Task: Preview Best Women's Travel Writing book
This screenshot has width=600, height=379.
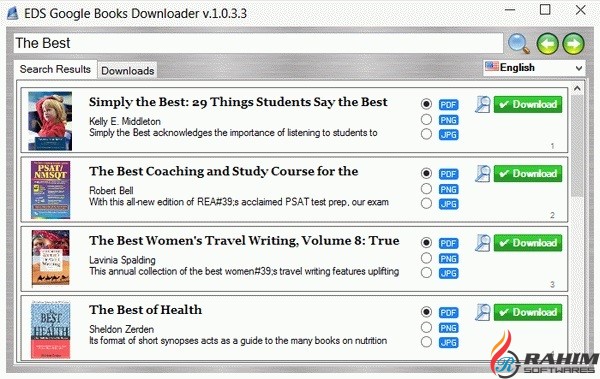Action: coord(483,243)
